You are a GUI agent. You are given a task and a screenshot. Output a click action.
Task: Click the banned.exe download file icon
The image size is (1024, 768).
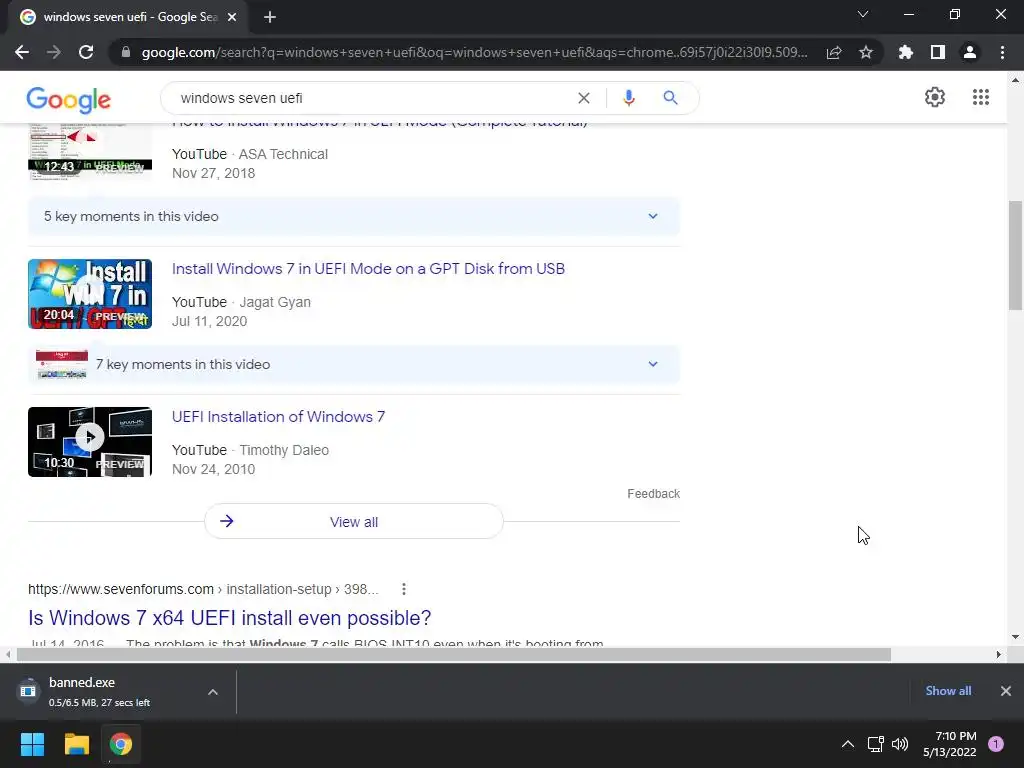(28, 691)
